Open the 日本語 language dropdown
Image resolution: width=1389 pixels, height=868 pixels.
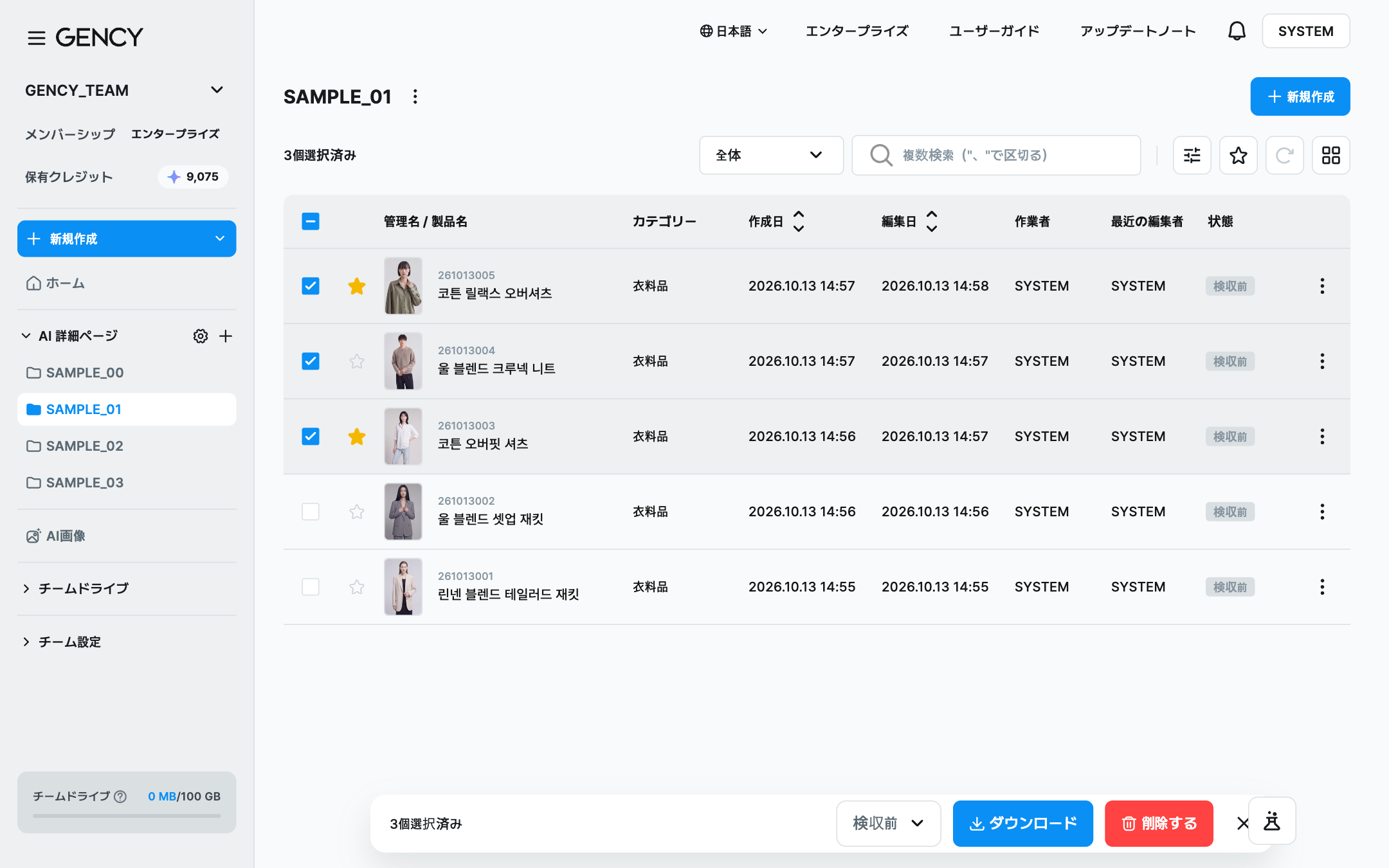coord(733,31)
